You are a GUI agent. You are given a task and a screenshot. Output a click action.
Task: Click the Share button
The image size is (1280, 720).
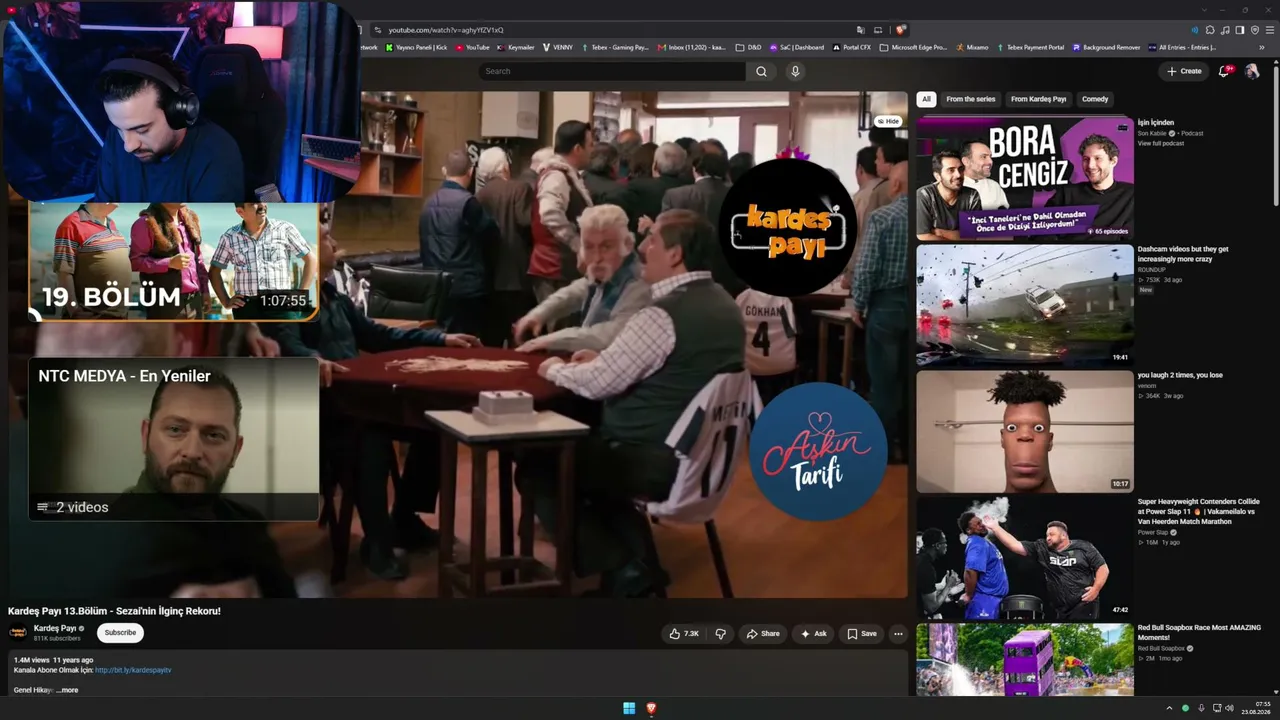tap(762, 634)
